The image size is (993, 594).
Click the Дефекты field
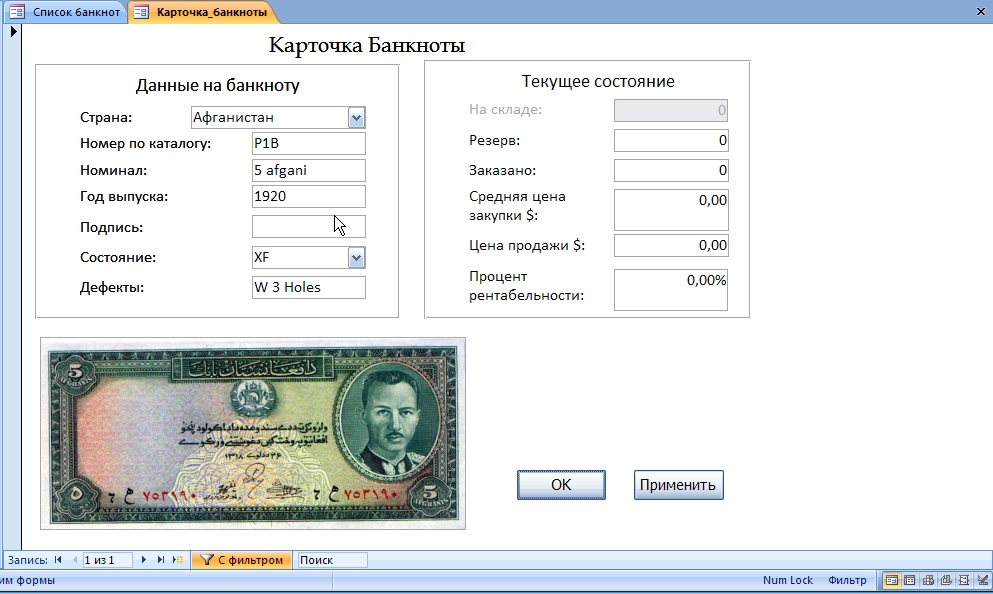coord(308,288)
